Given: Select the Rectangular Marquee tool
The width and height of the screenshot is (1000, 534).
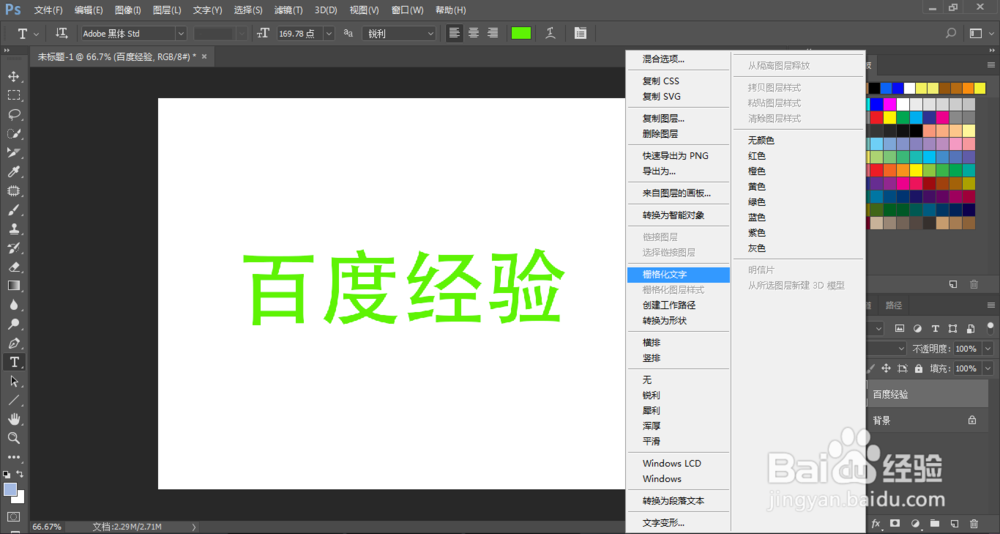Looking at the screenshot, I should pyautogui.click(x=13, y=96).
